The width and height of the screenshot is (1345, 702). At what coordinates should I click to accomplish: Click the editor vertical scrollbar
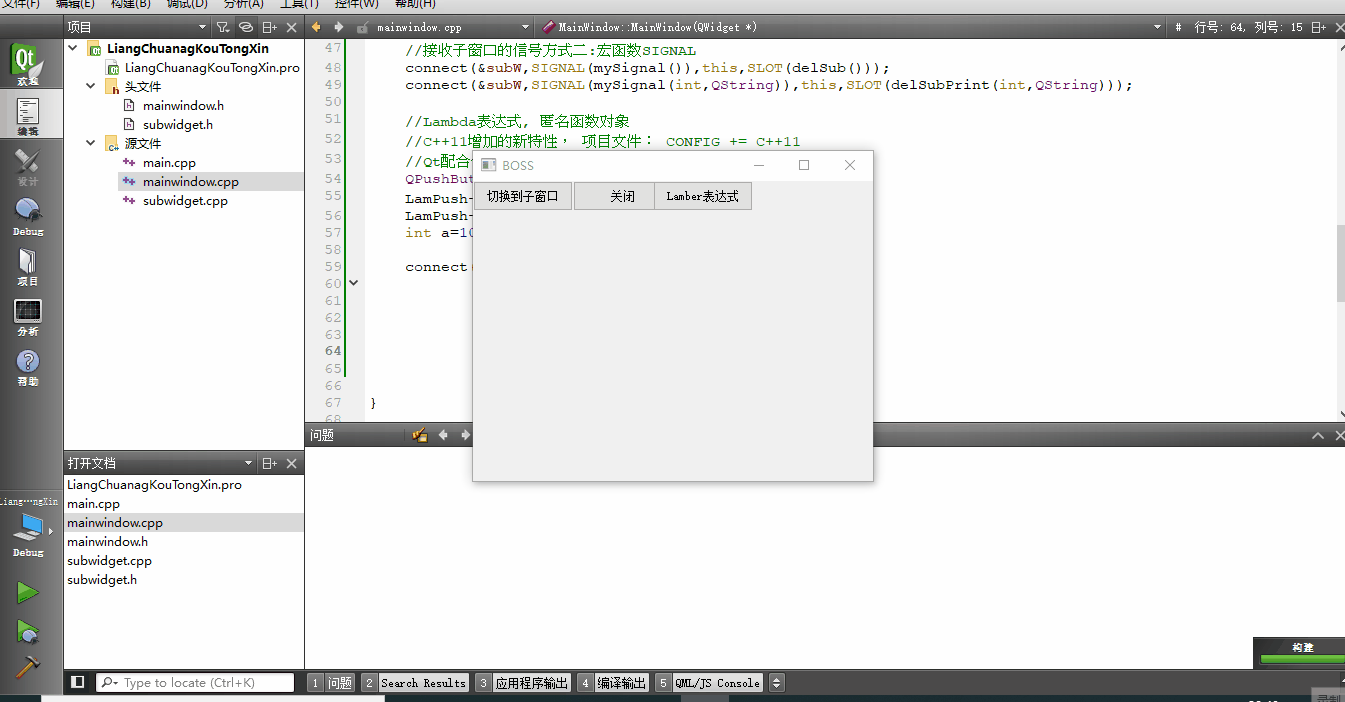[1340, 264]
